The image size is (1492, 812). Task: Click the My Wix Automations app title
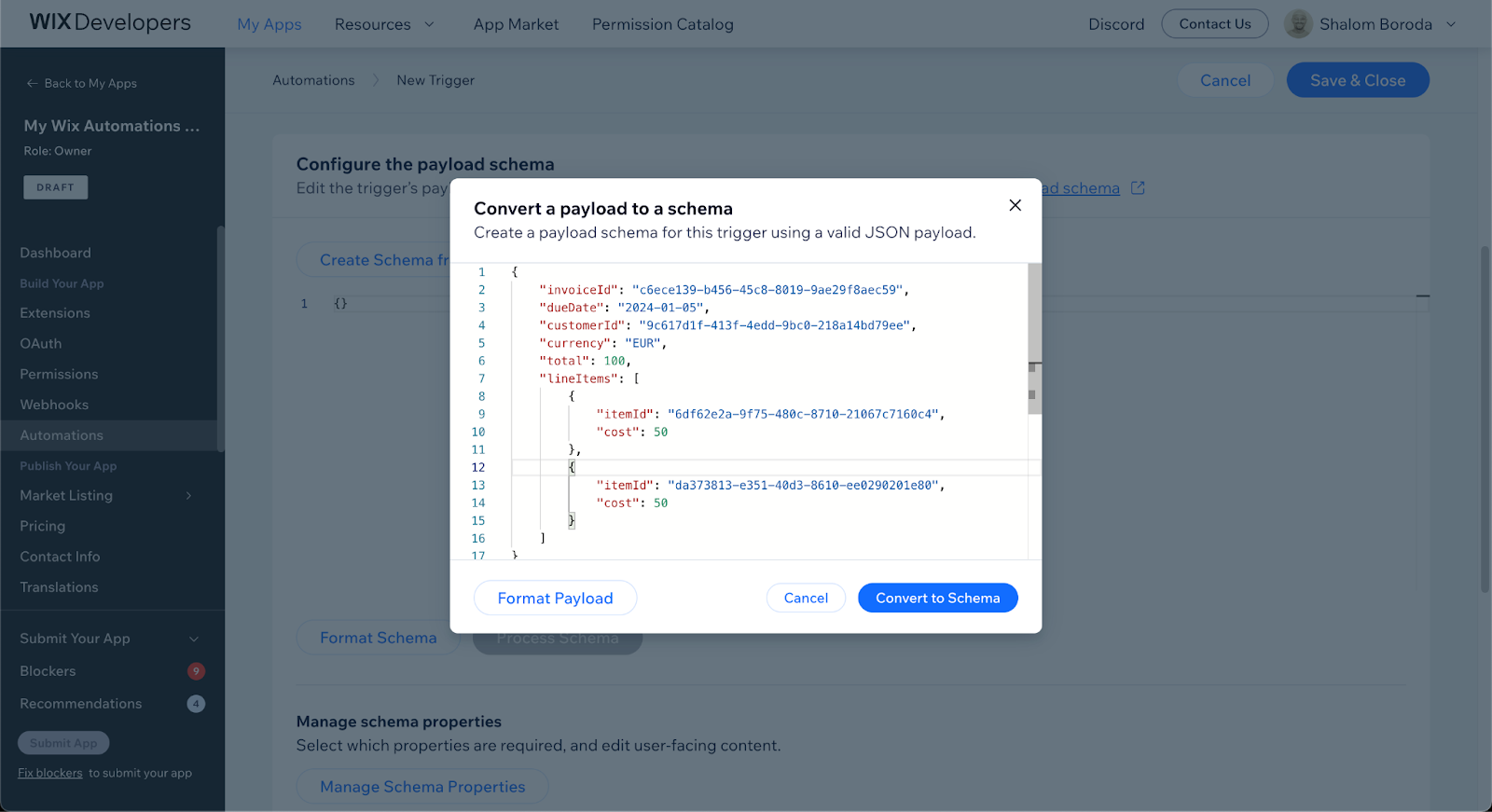pyautogui.click(x=112, y=126)
